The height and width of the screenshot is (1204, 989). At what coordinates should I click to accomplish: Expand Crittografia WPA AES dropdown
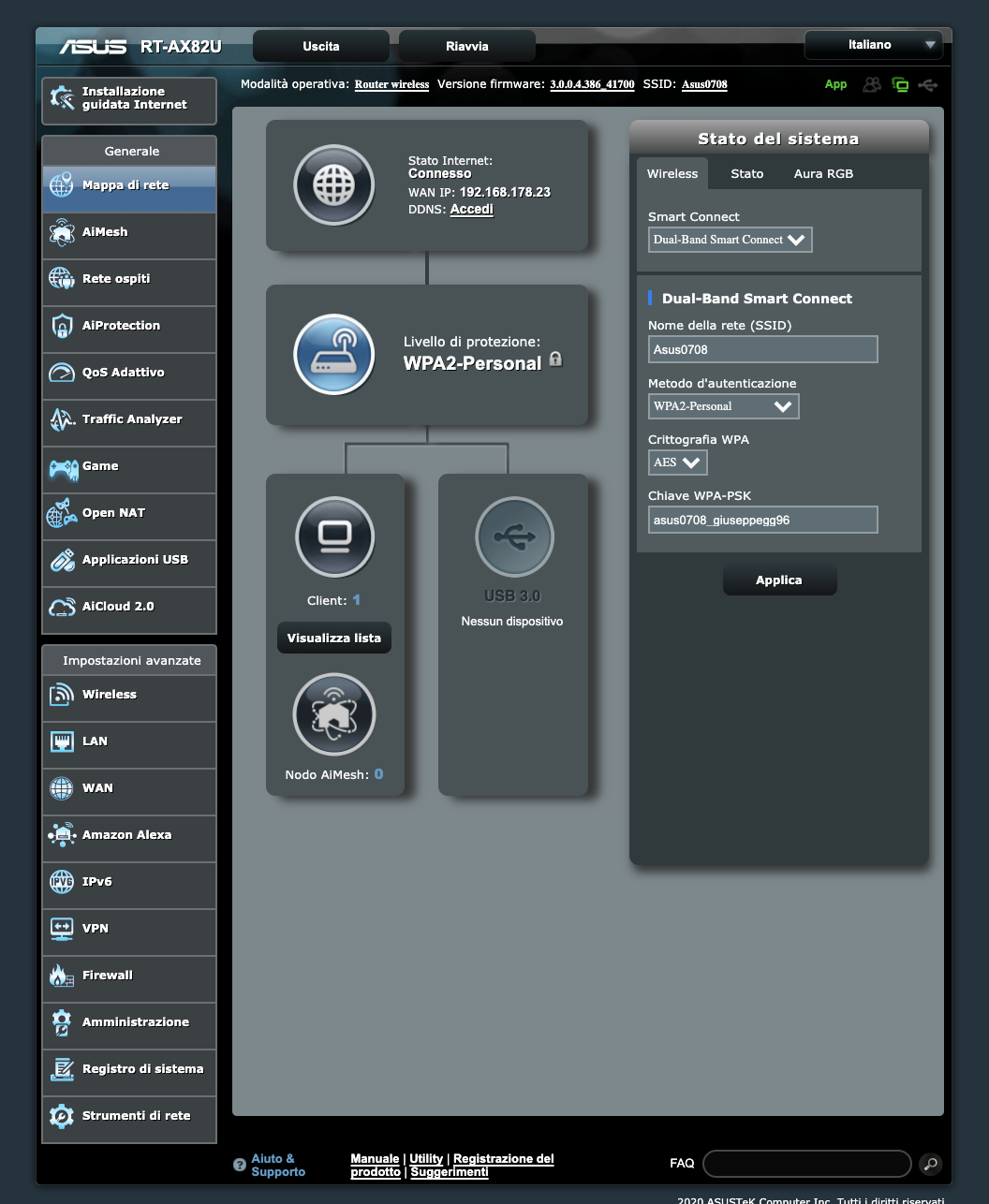tap(678, 463)
